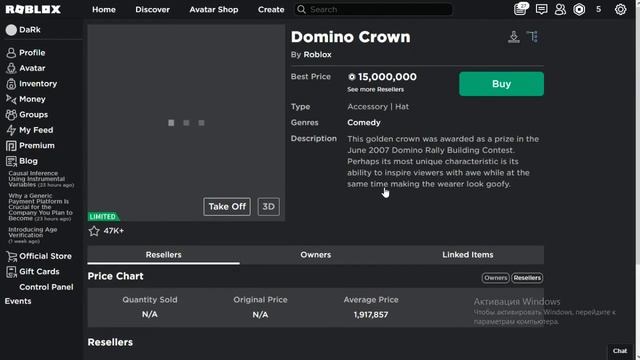The image size is (640, 360).
Task: Add item to favorites with star icon
Action: click(x=94, y=231)
